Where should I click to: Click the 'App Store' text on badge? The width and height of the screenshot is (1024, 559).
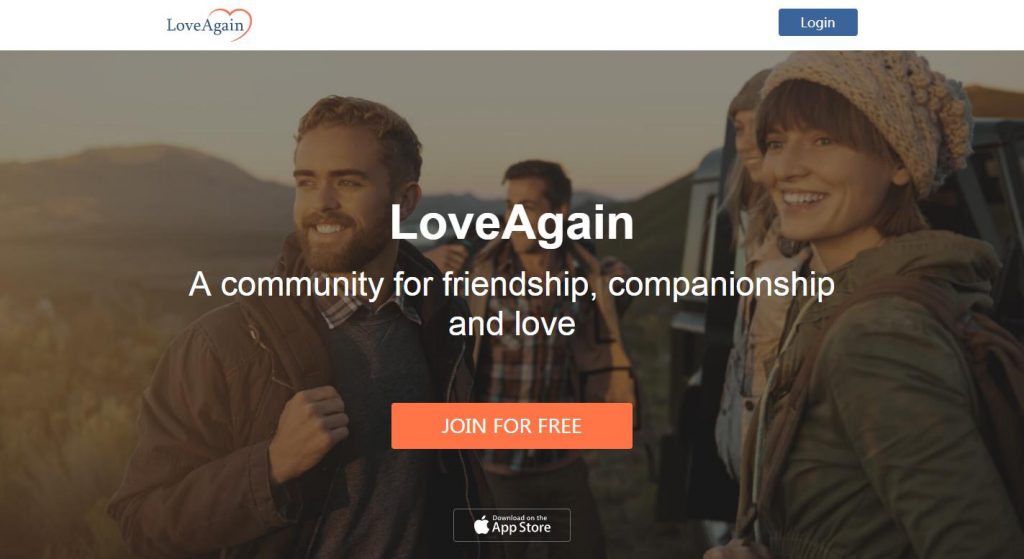point(521,528)
